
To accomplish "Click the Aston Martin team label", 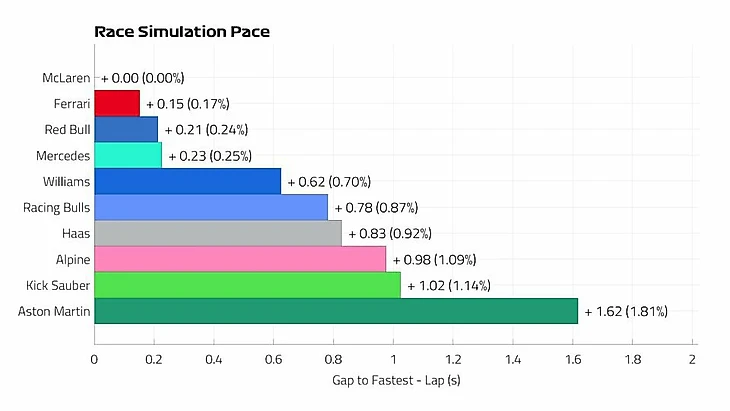I will point(55,311).
